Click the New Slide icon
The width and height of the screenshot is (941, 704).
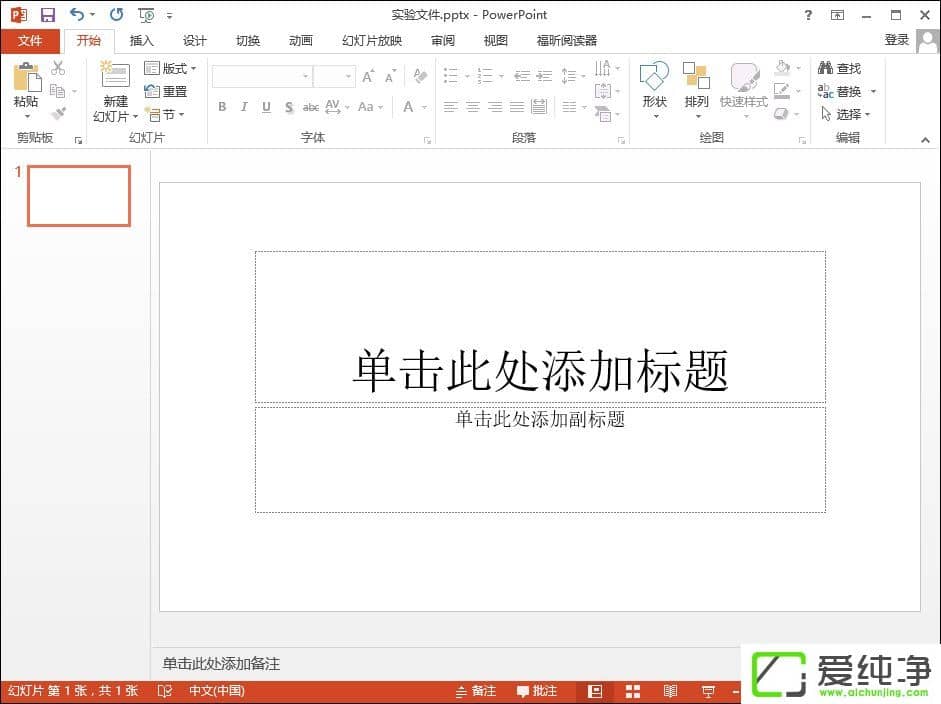coord(115,76)
